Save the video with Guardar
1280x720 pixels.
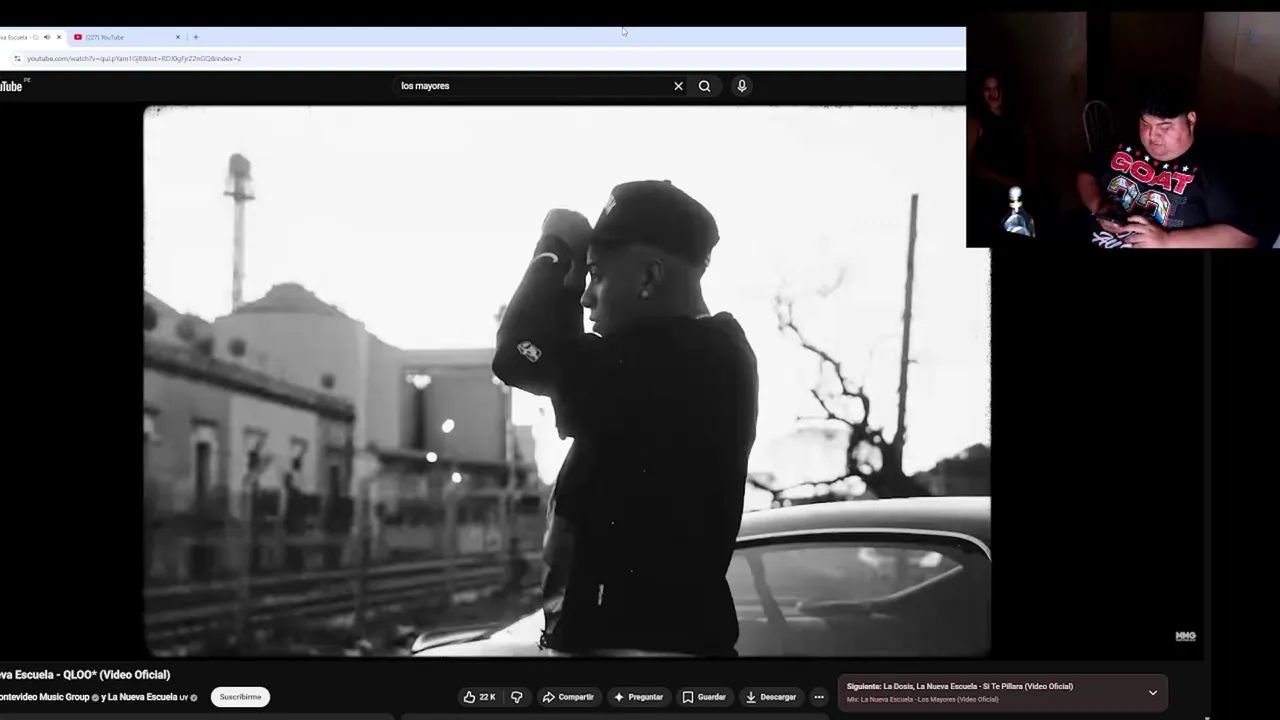pyautogui.click(x=704, y=697)
